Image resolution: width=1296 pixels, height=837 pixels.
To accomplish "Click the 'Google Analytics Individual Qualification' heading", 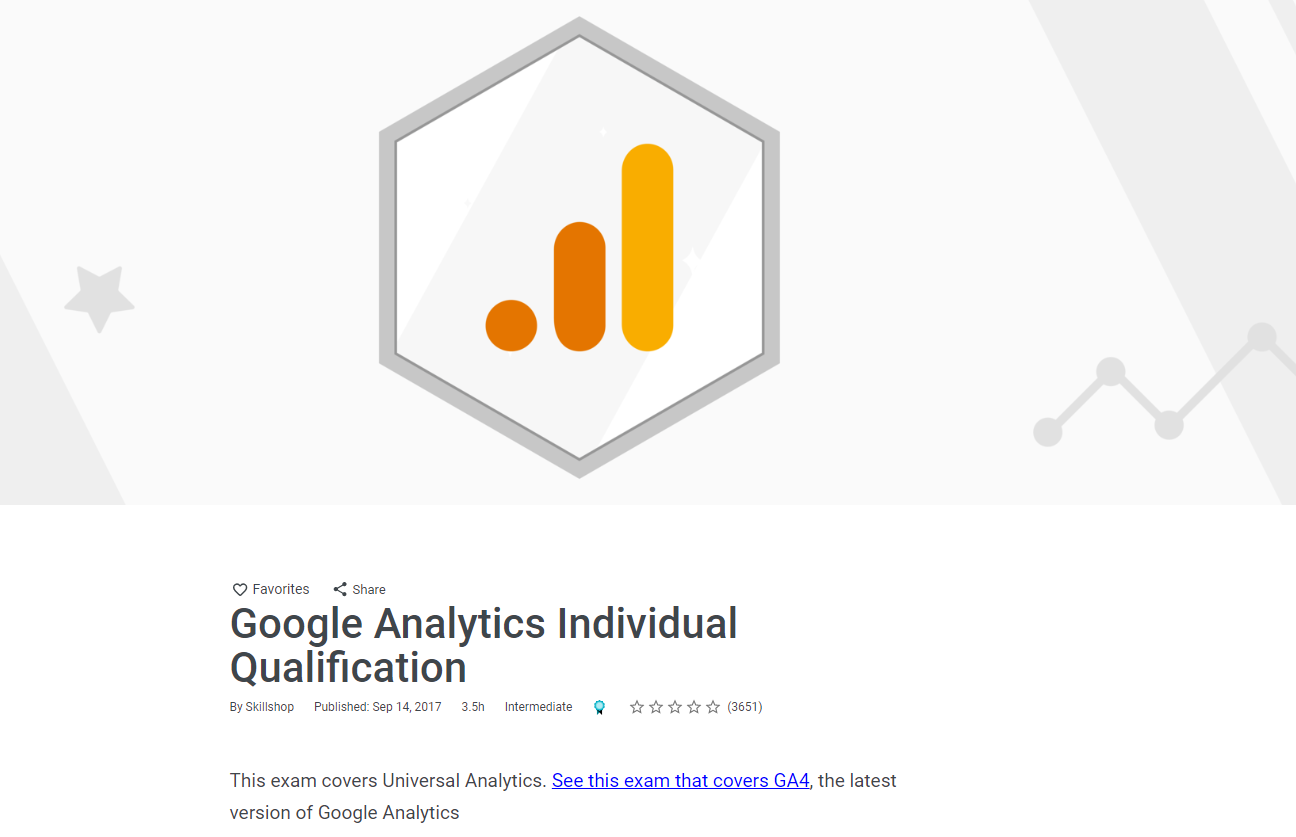I will 484,645.
